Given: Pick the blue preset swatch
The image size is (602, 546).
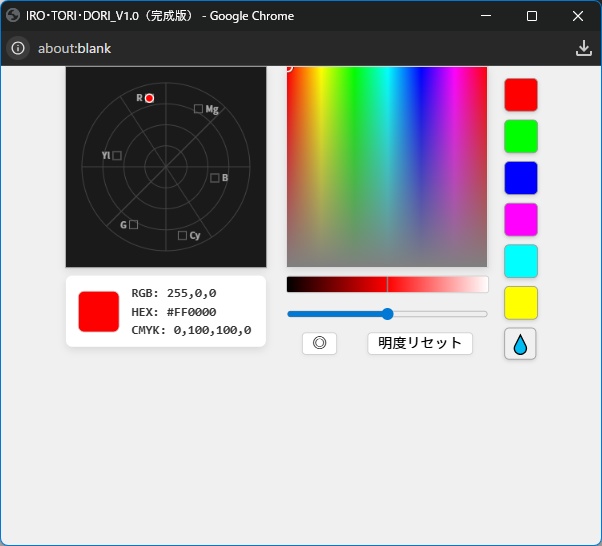Looking at the screenshot, I should (521, 178).
